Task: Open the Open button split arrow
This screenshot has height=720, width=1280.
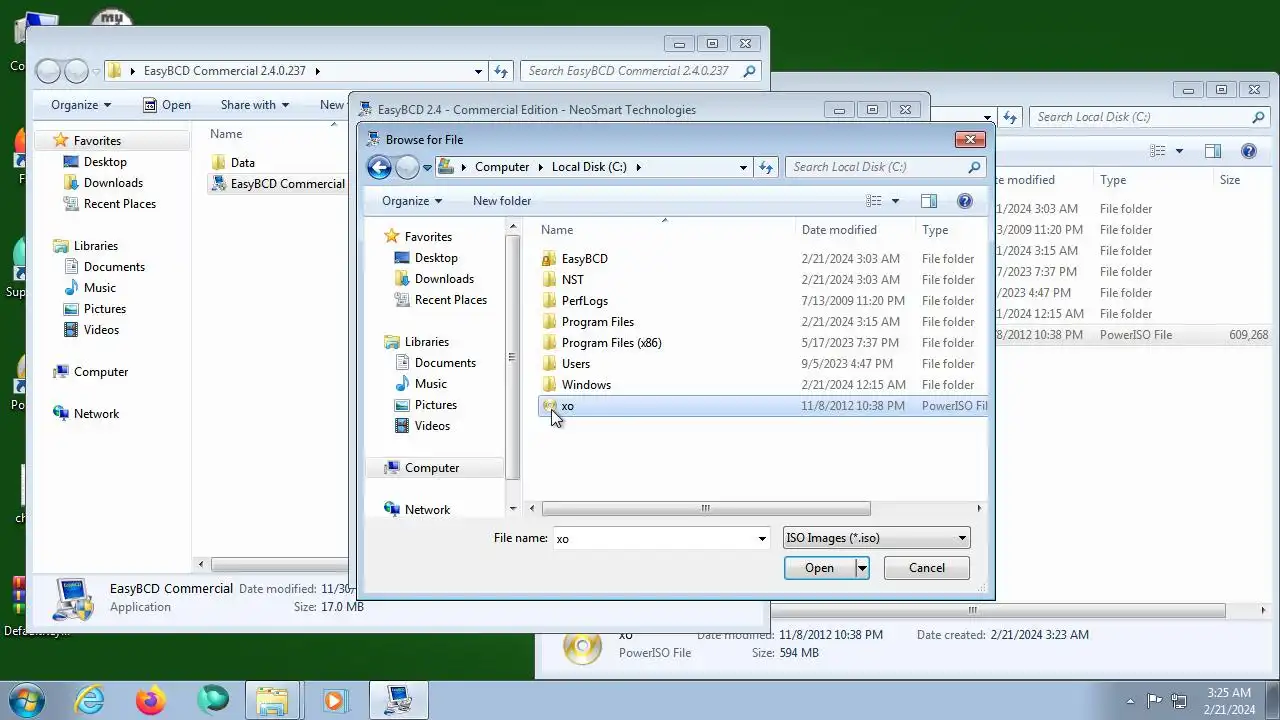Action: click(862, 568)
